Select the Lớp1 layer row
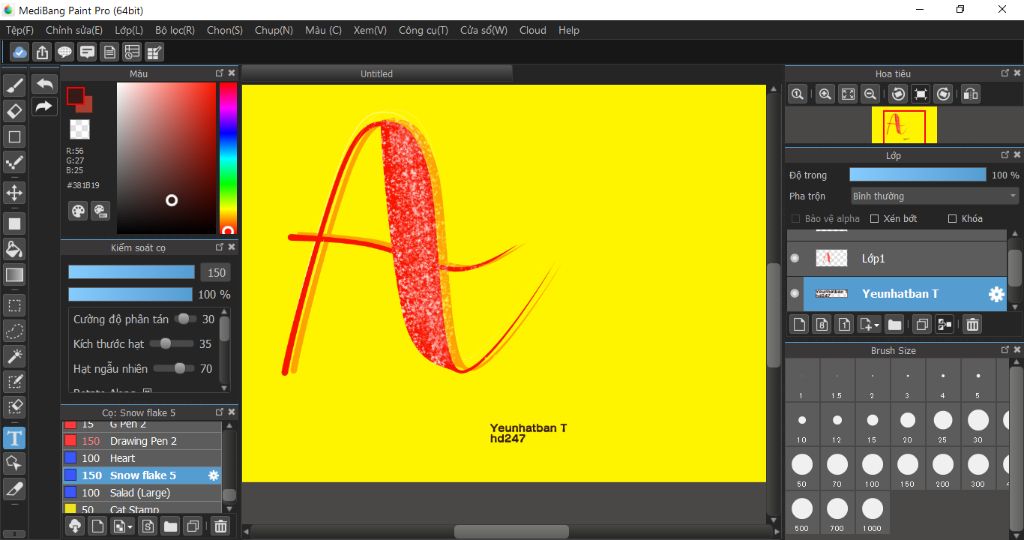Viewport: 1024px width, 540px height. (897, 259)
